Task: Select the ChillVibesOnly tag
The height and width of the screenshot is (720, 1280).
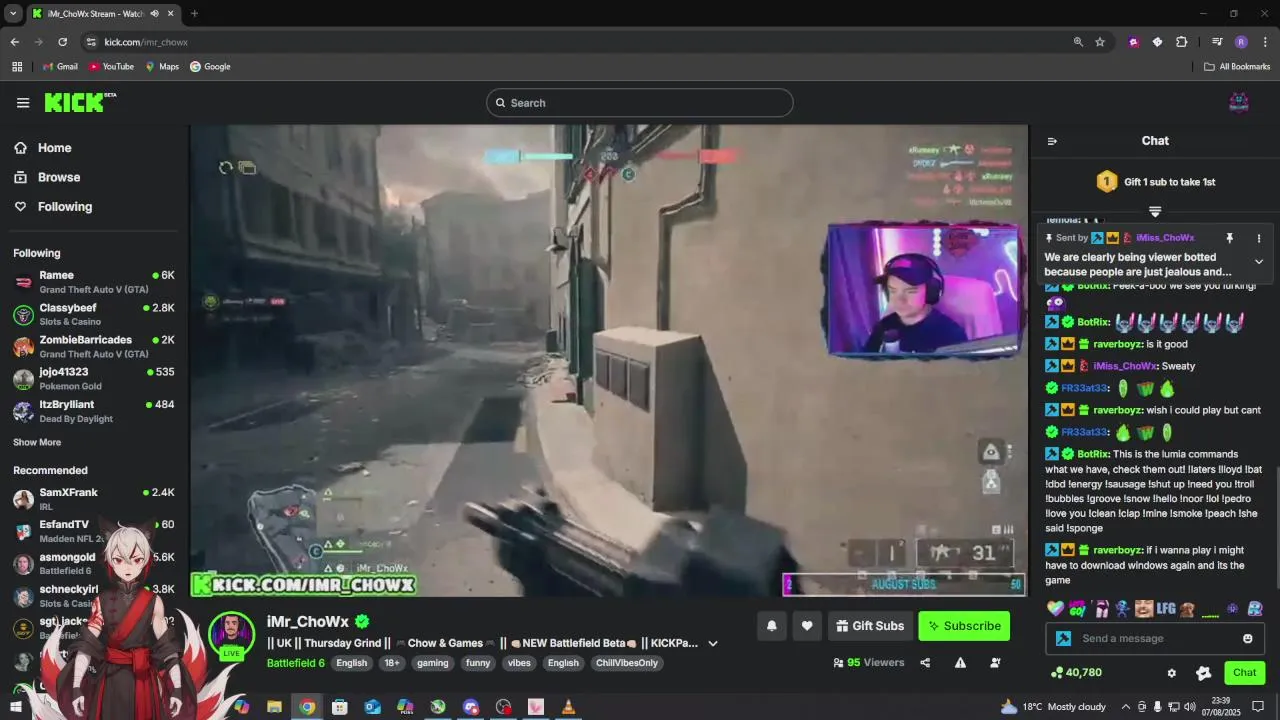Action: (627, 663)
